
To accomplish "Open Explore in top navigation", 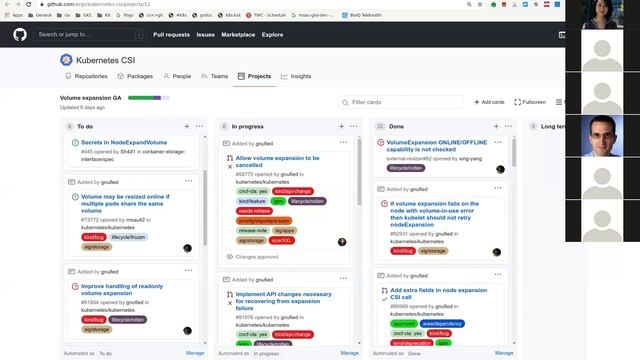I will [272, 35].
